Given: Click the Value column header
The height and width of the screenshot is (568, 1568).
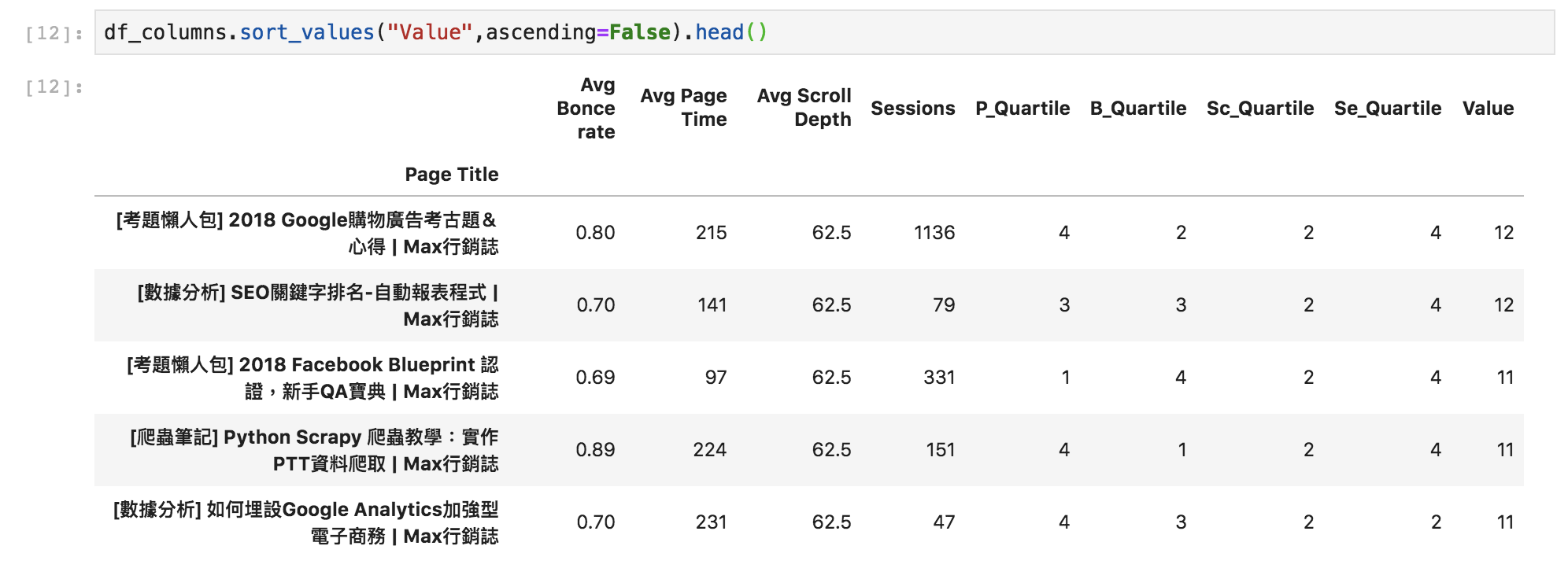Looking at the screenshot, I should click(x=1488, y=109).
